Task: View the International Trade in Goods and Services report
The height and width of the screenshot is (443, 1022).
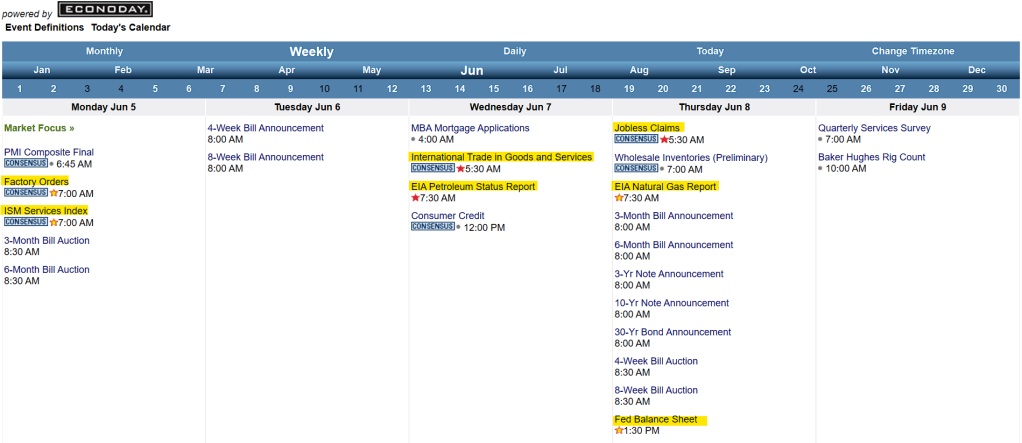Action: pyautogui.click(x=501, y=157)
